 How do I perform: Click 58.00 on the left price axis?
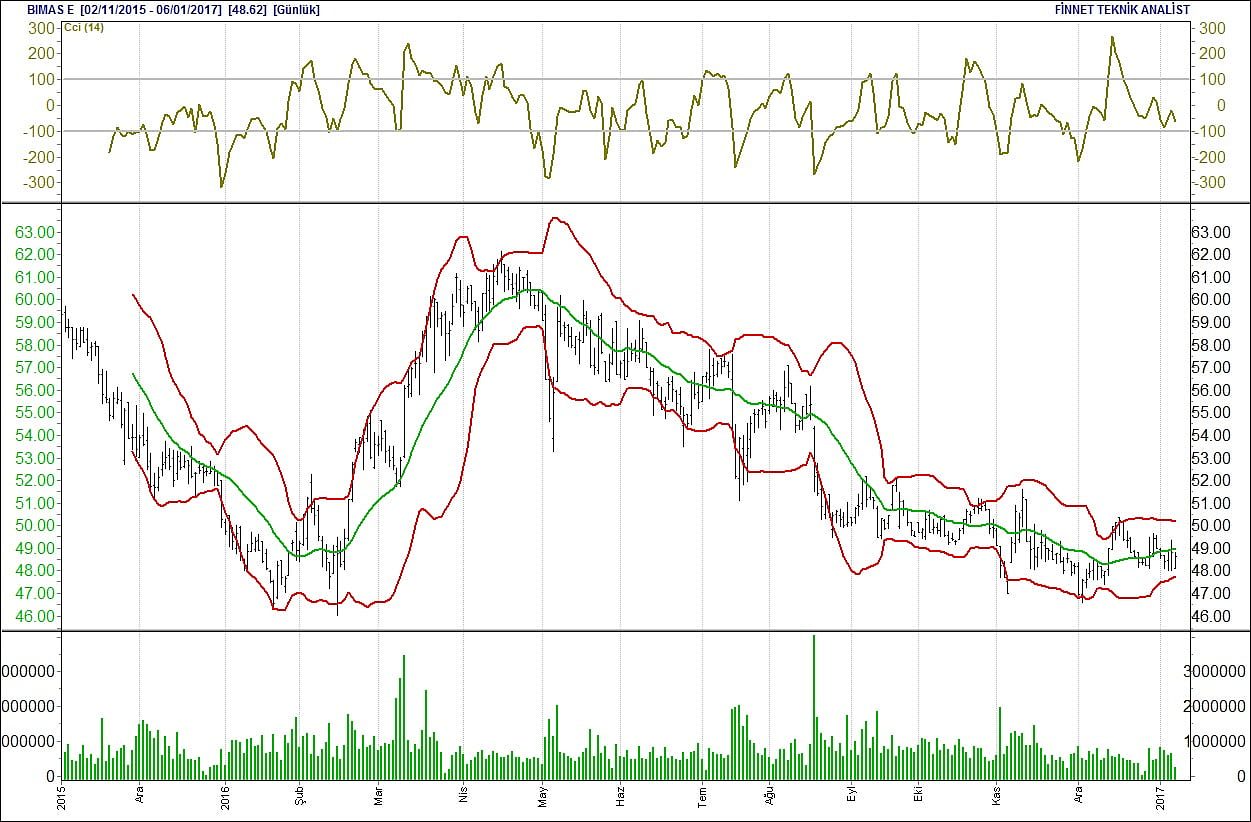tap(33, 345)
